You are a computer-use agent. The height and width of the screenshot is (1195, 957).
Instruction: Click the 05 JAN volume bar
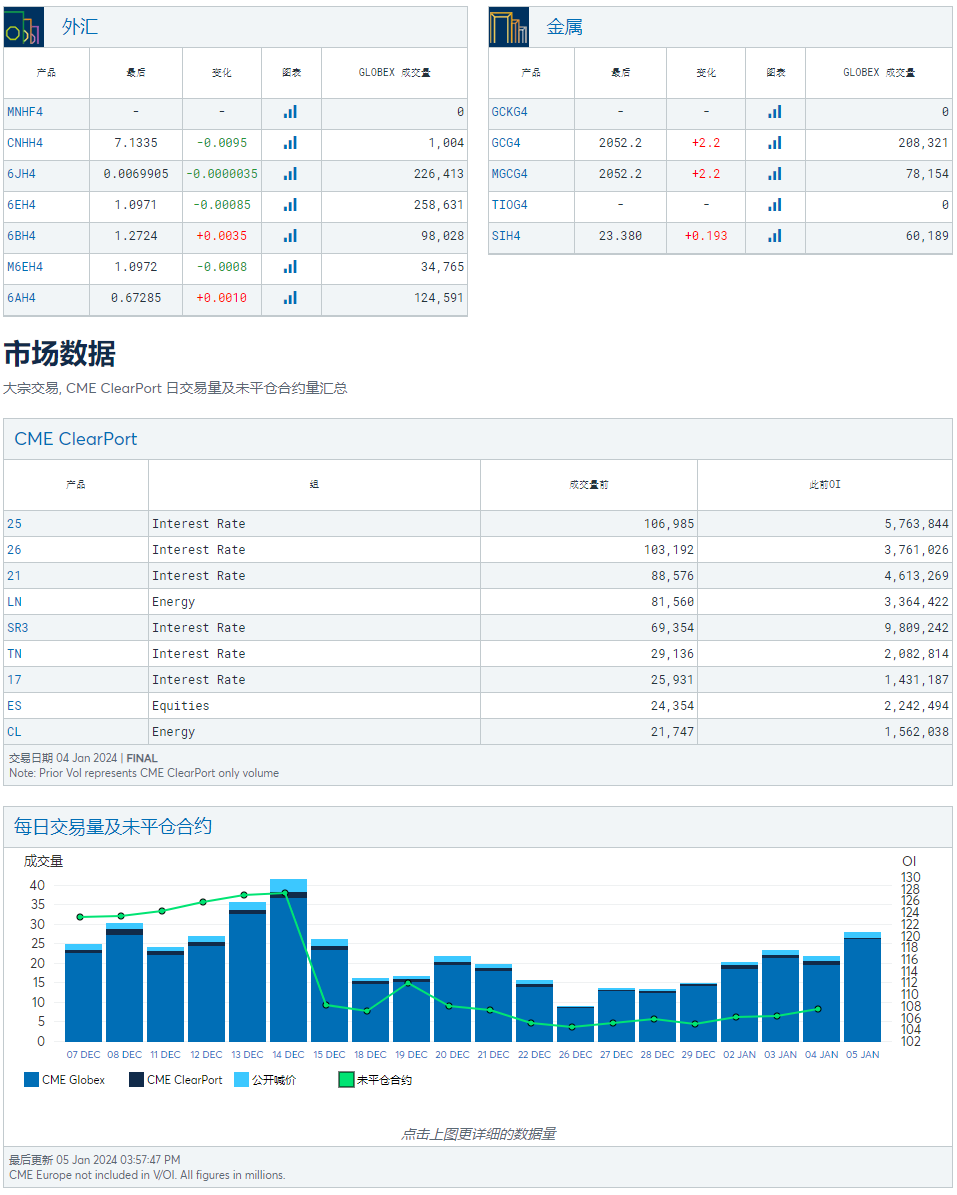863,987
